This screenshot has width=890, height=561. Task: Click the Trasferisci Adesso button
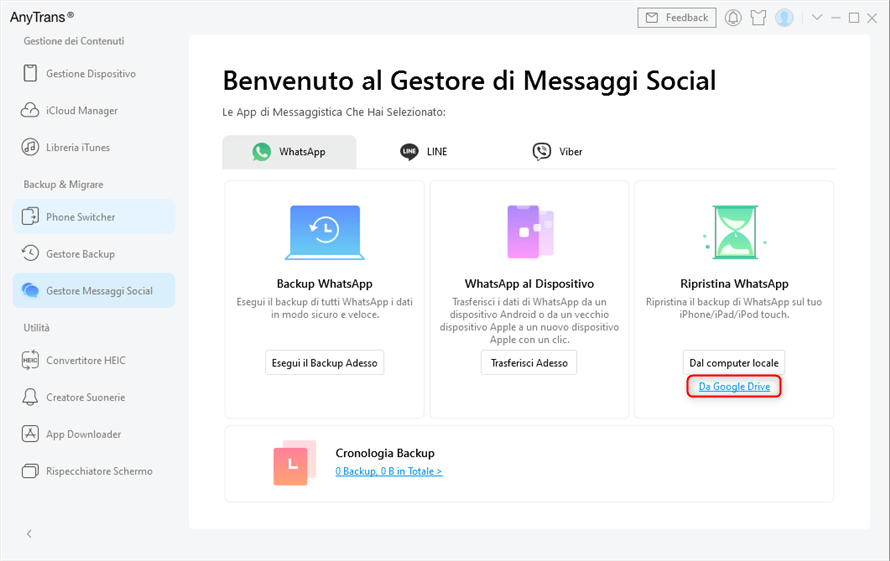529,363
